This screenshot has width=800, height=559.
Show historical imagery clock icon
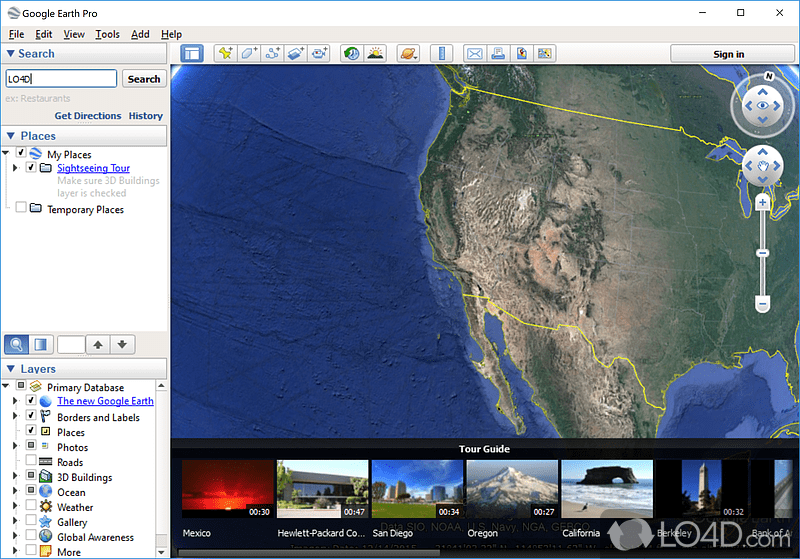(352, 54)
